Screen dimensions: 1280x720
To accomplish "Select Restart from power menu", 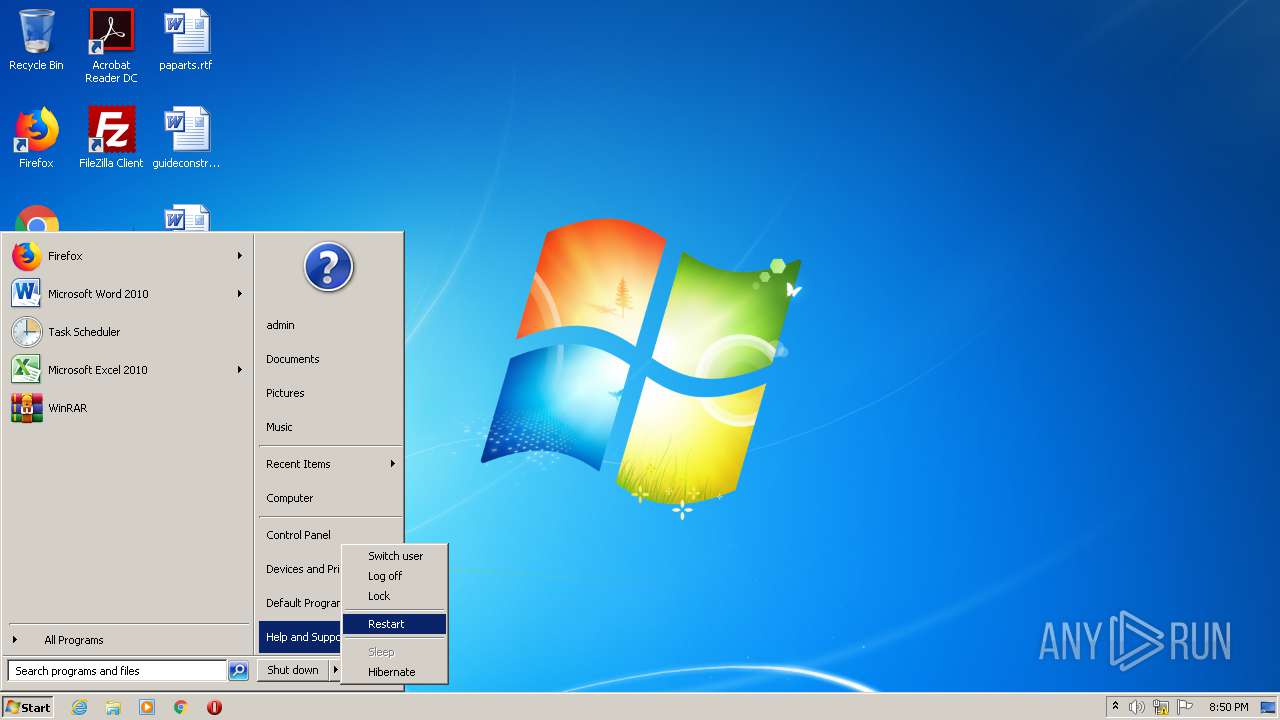I will pos(394,624).
